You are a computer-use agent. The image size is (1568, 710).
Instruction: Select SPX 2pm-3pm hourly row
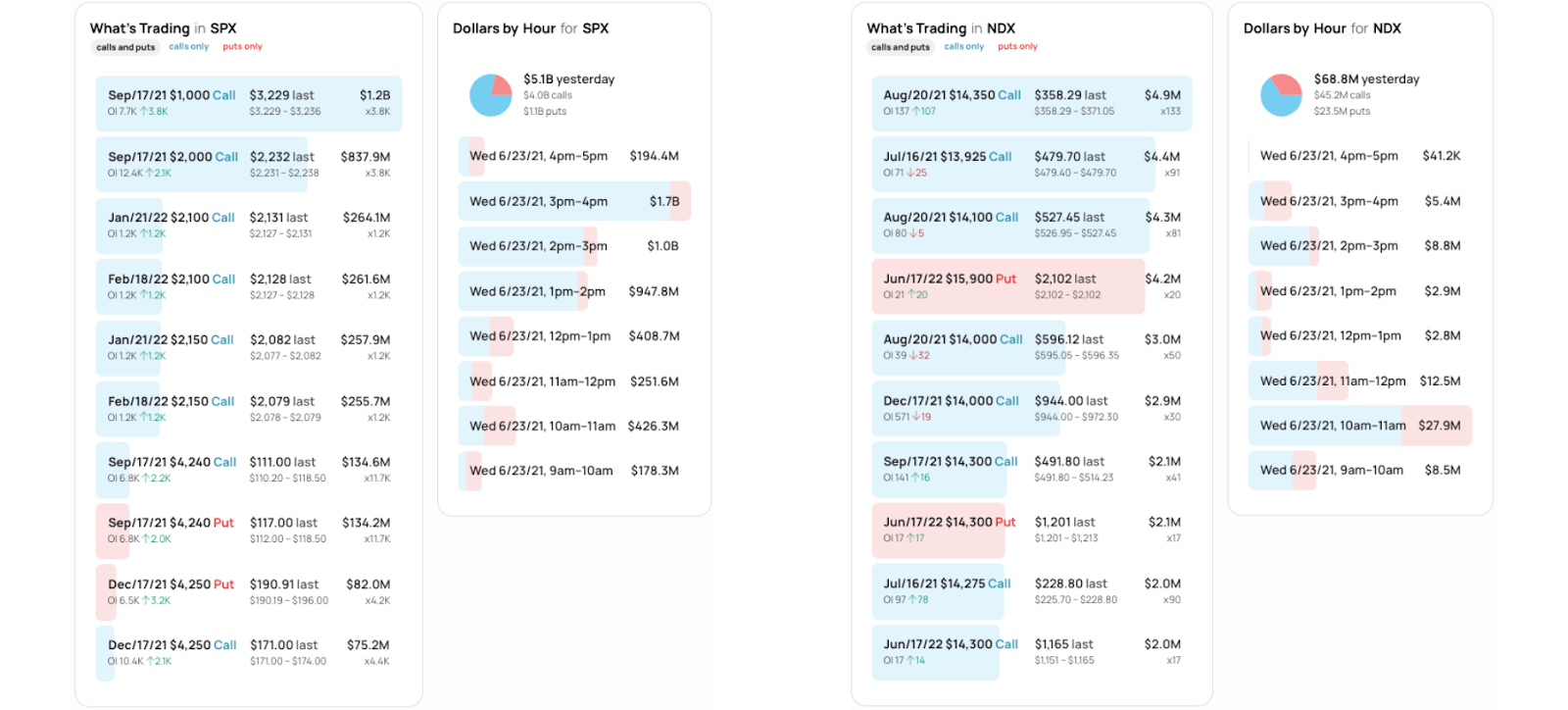(x=573, y=246)
